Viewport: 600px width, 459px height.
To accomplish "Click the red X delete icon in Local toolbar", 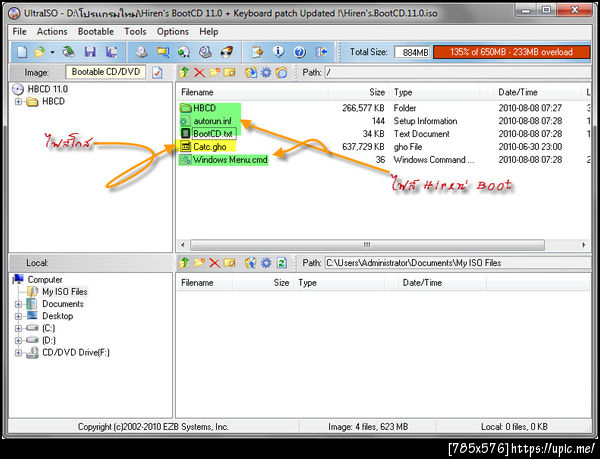I will coord(214,263).
